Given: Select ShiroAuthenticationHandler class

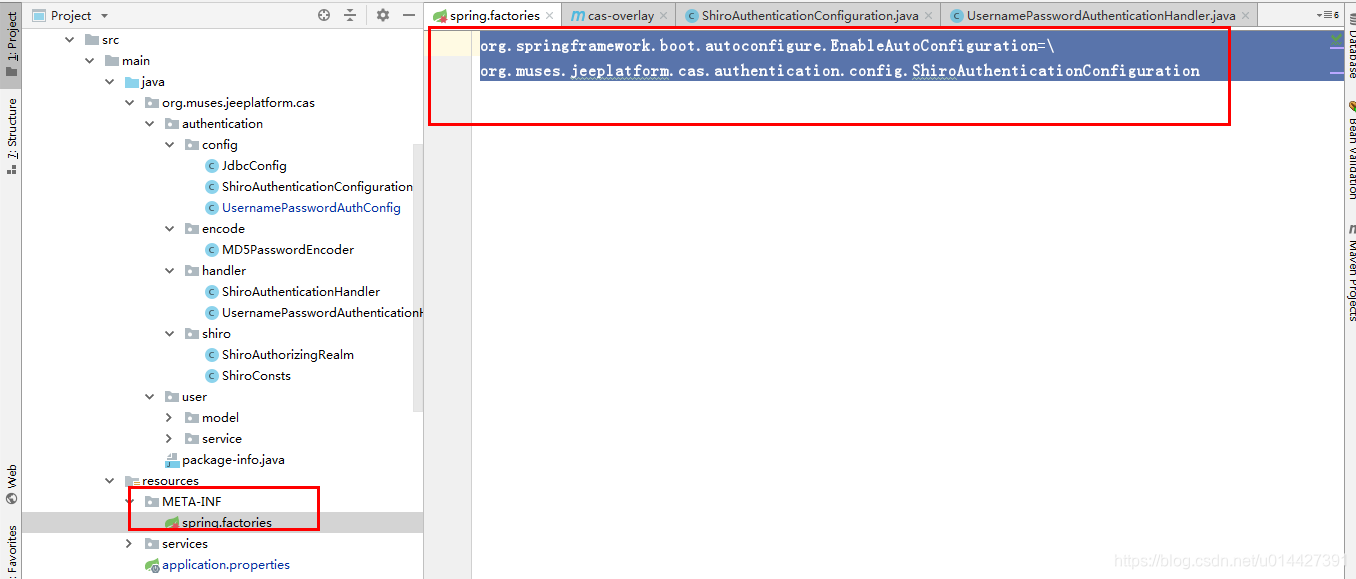Looking at the screenshot, I should point(301,292).
